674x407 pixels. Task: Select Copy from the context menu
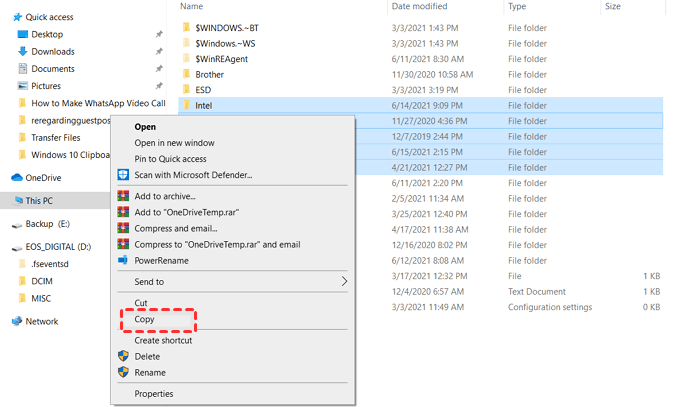[147, 320]
